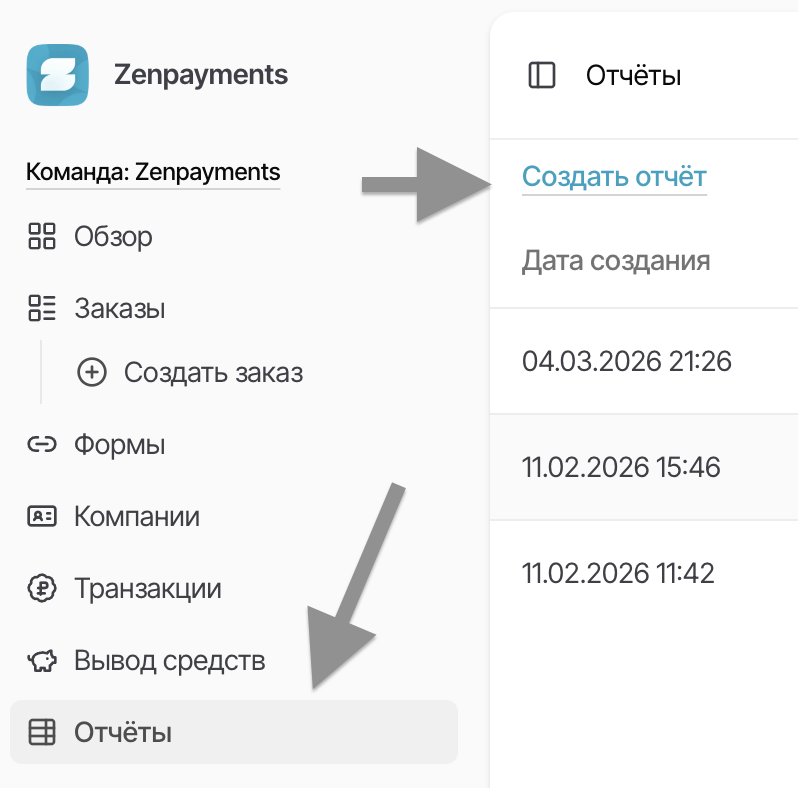
Task: Click the Обзор grid icon
Action: pos(41,237)
